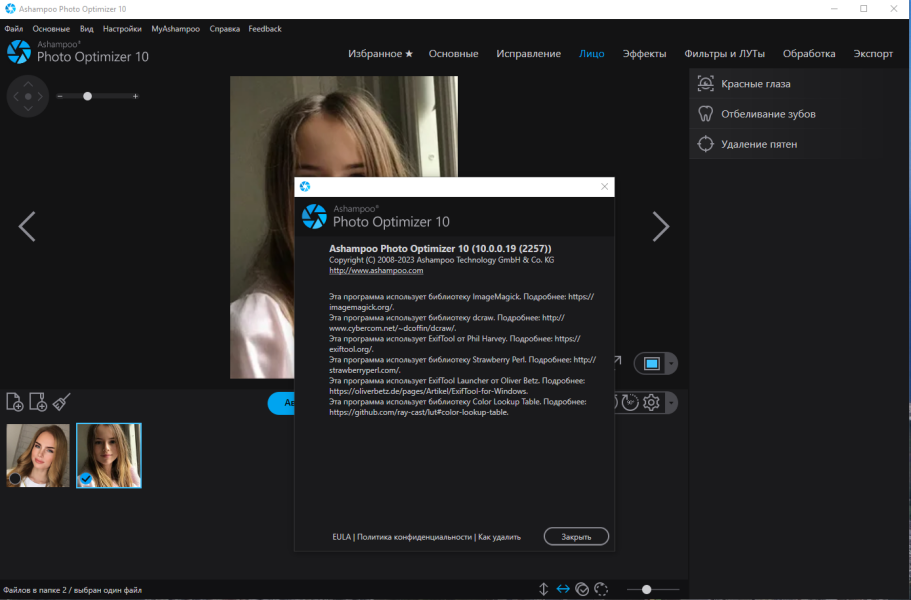Click the rotate 90° clockwise icon
Image resolution: width=911 pixels, height=600 pixels.
[x=630, y=402]
